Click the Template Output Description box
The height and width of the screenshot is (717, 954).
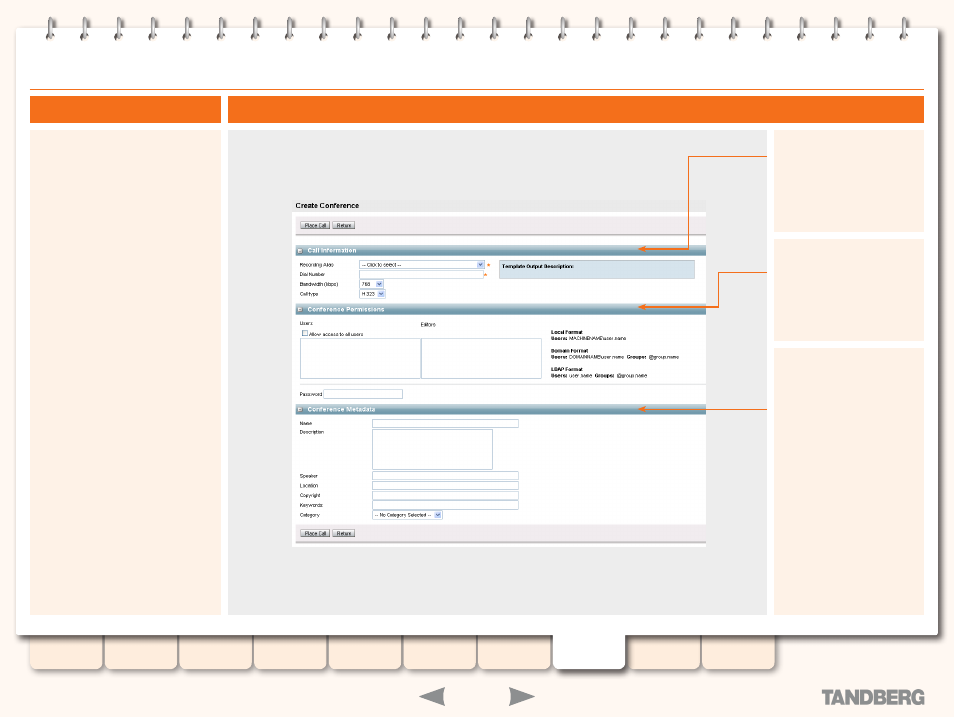tap(597, 270)
